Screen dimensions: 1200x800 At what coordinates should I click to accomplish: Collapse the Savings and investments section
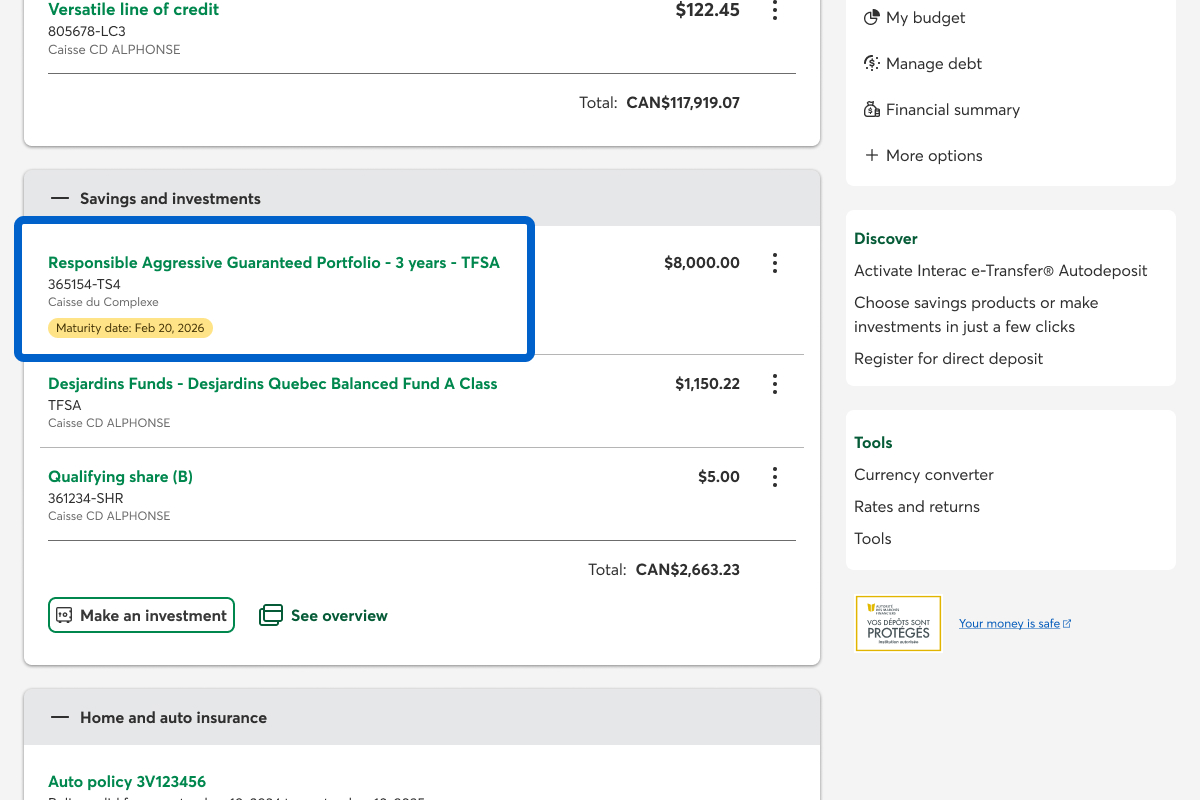(61, 199)
